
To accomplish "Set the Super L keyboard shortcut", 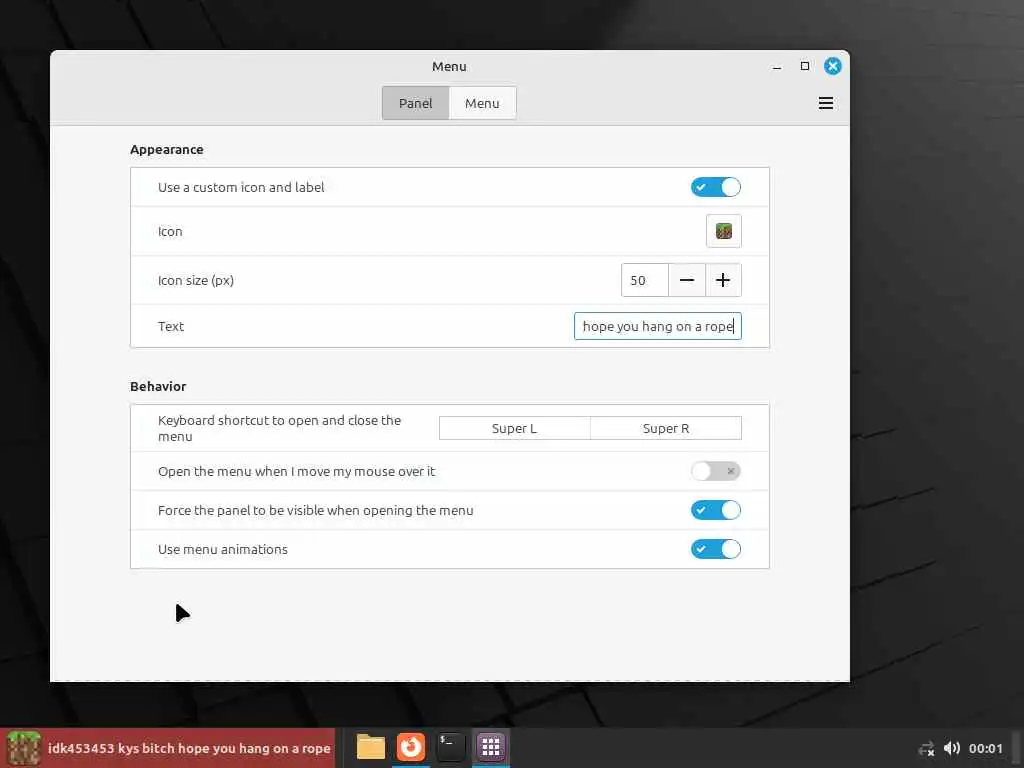I will pos(515,428).
